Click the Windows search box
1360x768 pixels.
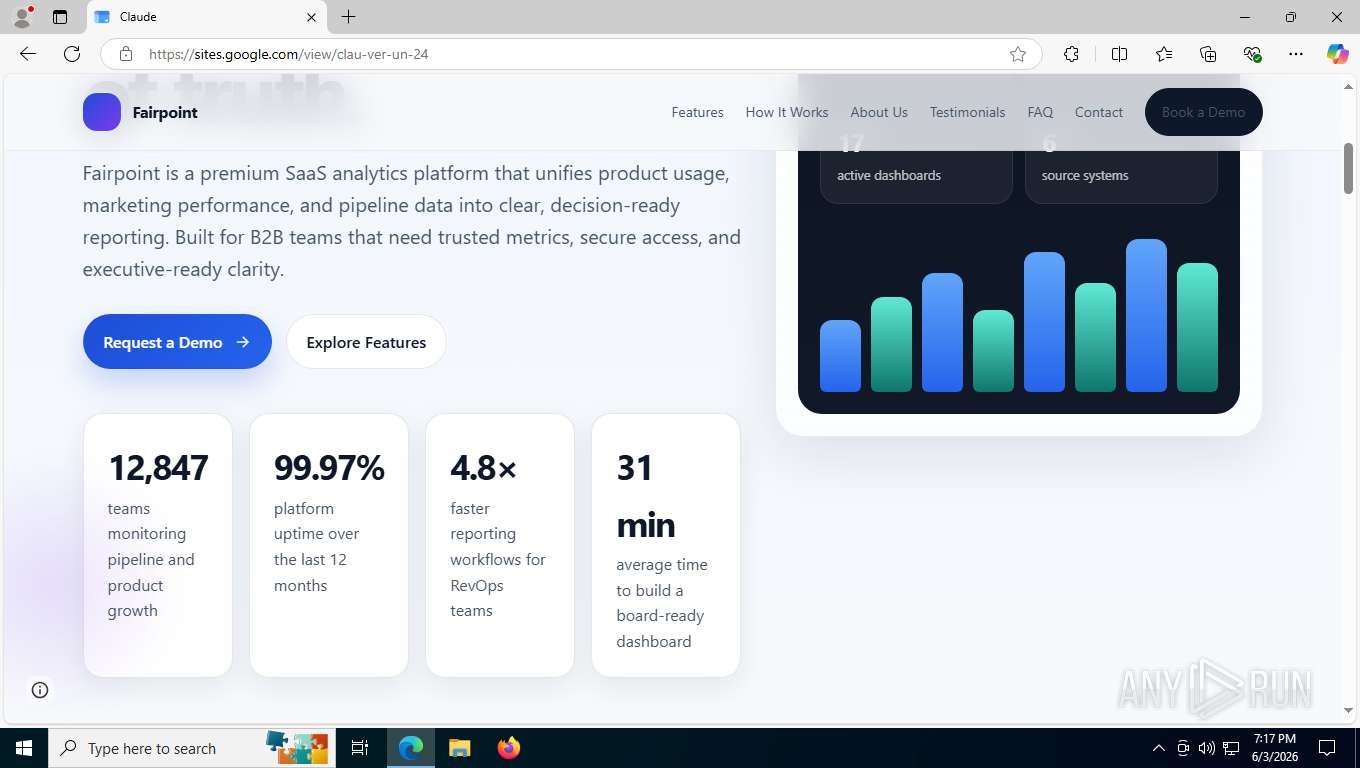pos(190,748)
